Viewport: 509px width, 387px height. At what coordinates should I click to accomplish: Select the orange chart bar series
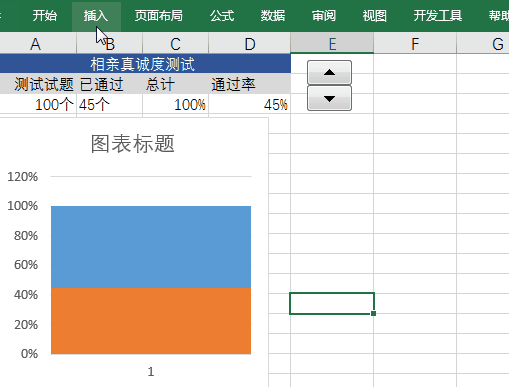151,321
